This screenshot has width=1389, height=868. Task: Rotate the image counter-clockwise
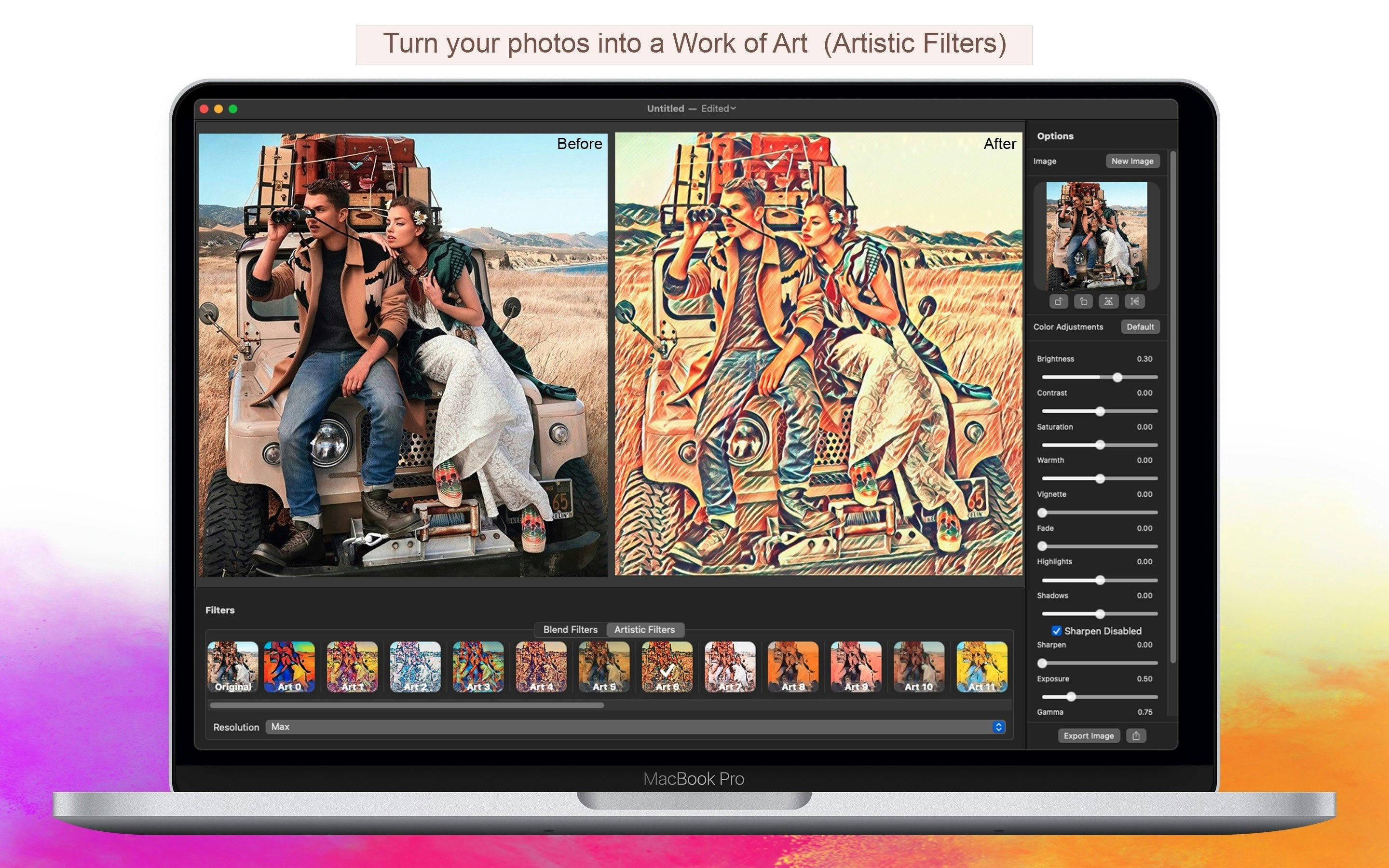[1084, 302]
